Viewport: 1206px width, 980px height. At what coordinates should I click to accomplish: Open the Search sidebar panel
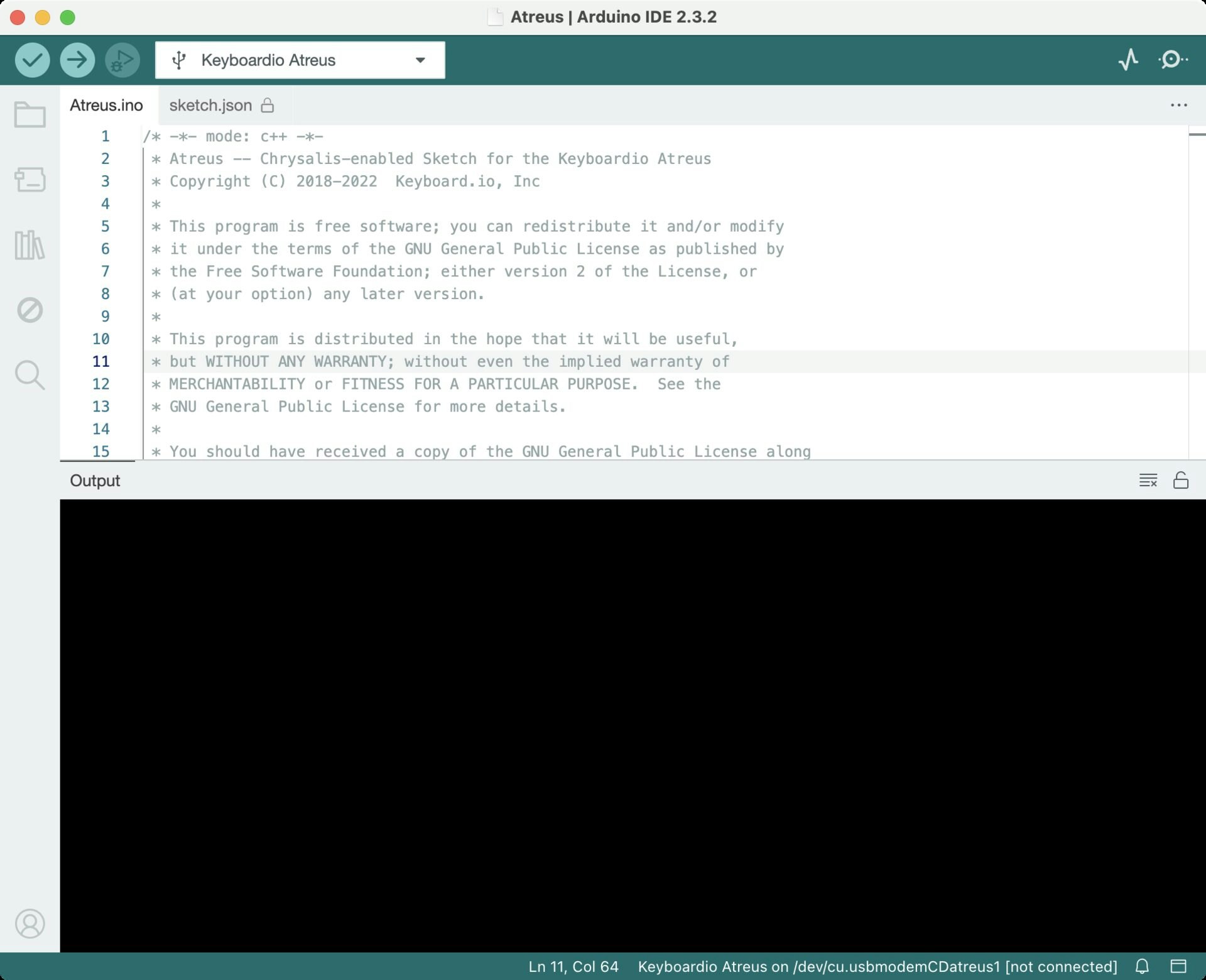(x=30, y=375)
